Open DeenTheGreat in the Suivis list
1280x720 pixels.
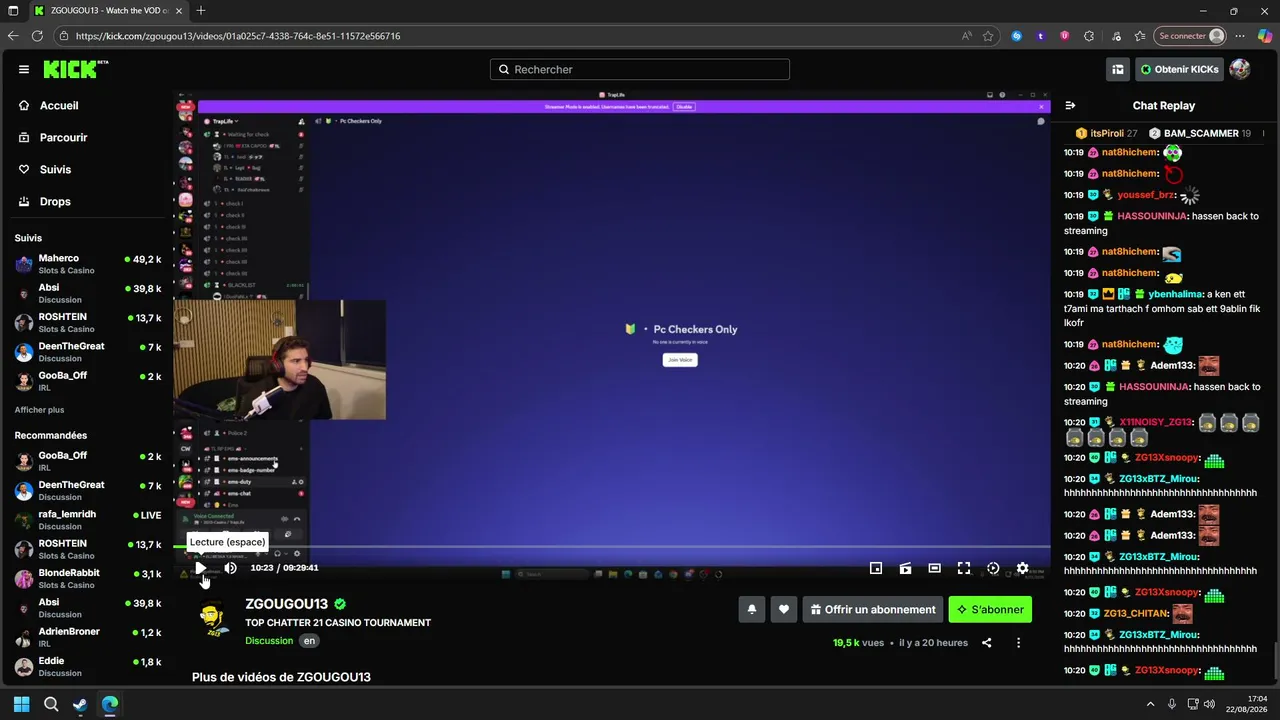[x=88, y=352]
